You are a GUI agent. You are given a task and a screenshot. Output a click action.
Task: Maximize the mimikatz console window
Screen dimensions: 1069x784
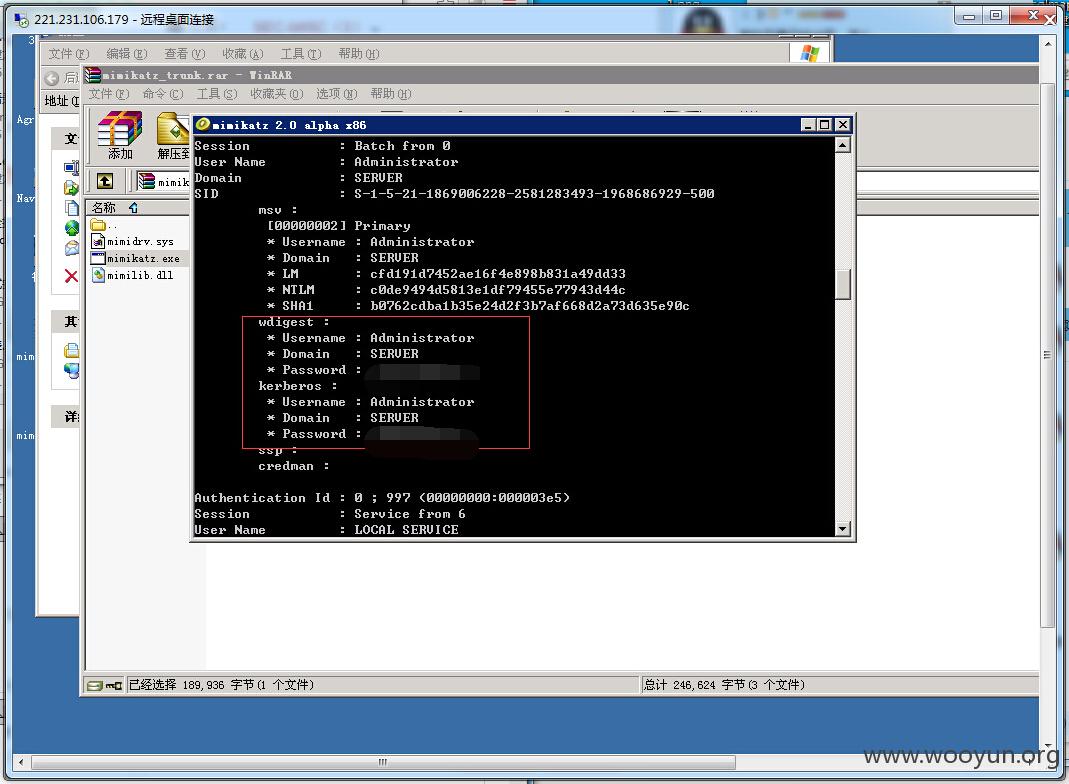825,125
